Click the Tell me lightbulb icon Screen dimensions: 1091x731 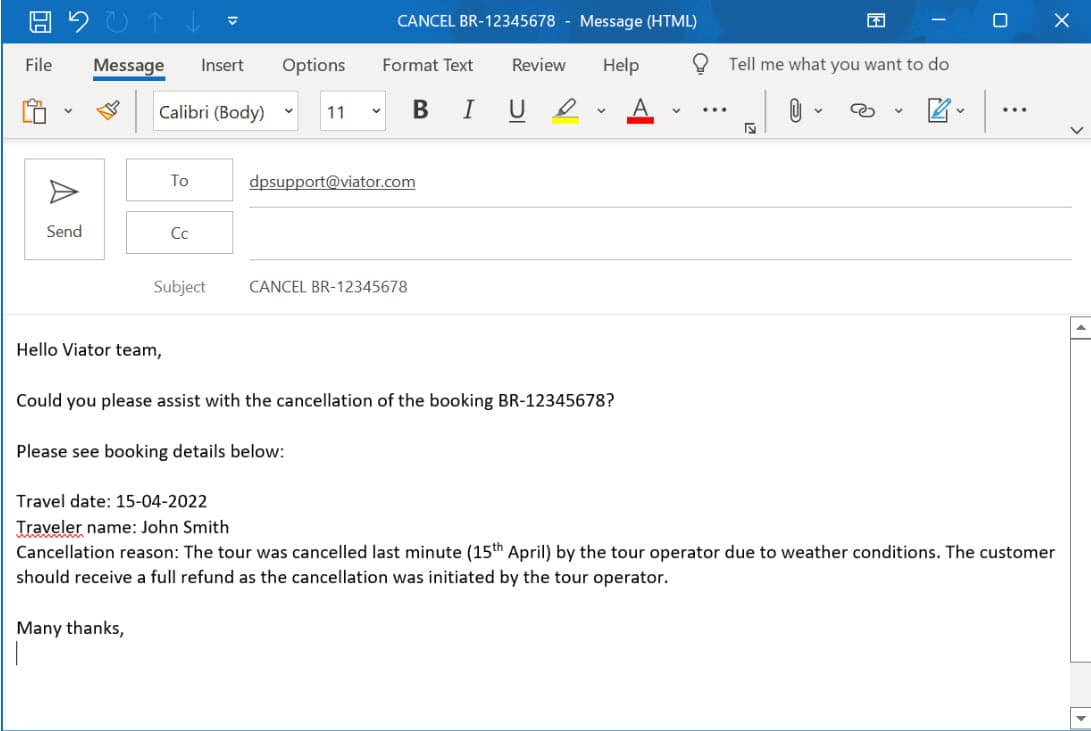coord(700,64)
